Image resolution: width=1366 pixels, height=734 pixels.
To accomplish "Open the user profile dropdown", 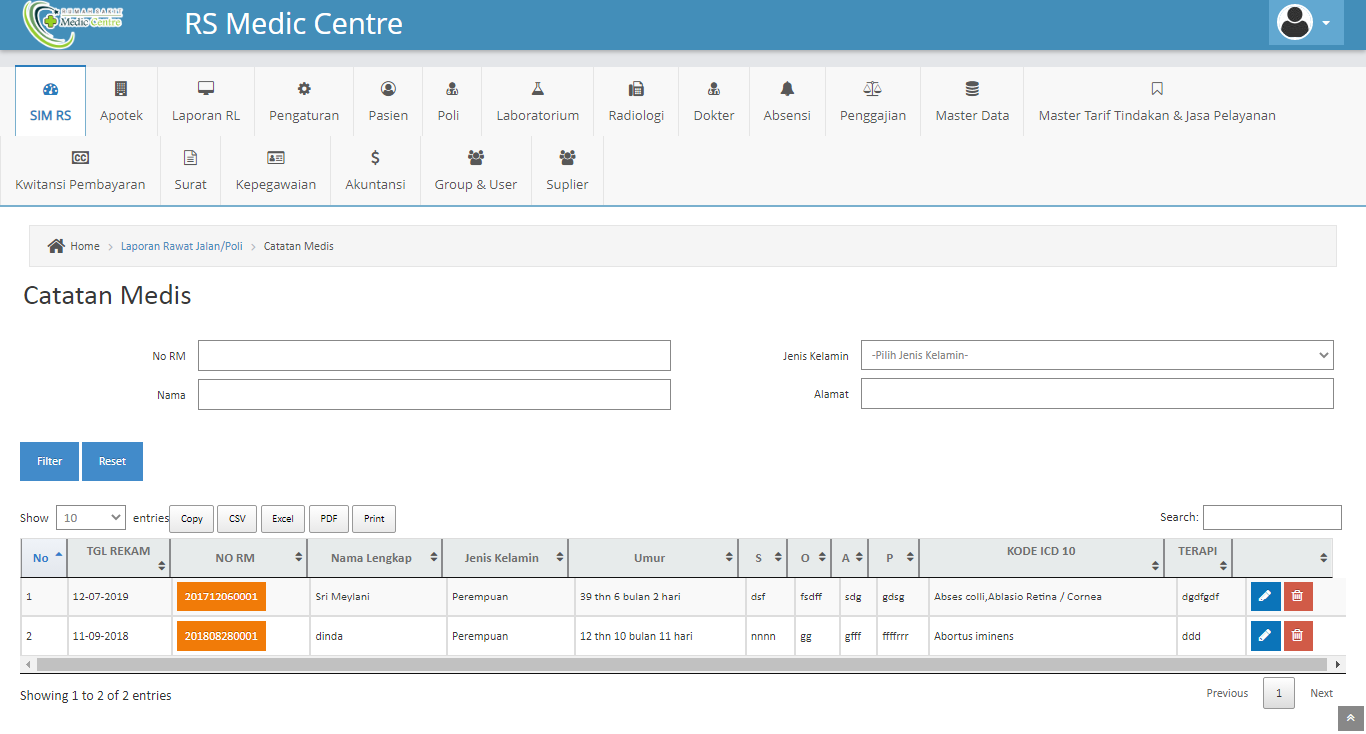I will 1306,22.
